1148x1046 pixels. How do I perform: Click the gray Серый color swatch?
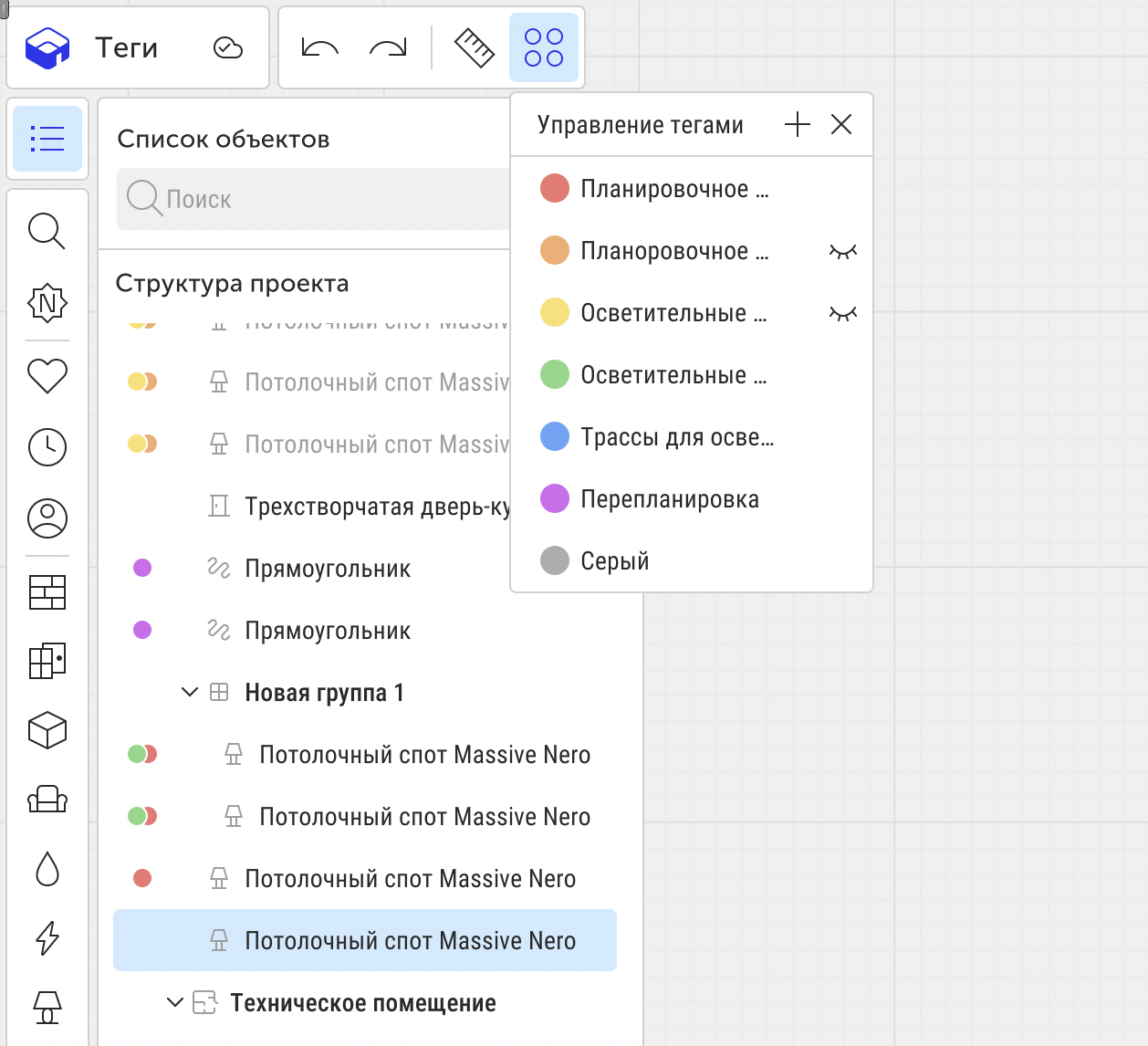click(x=555, y=560)
